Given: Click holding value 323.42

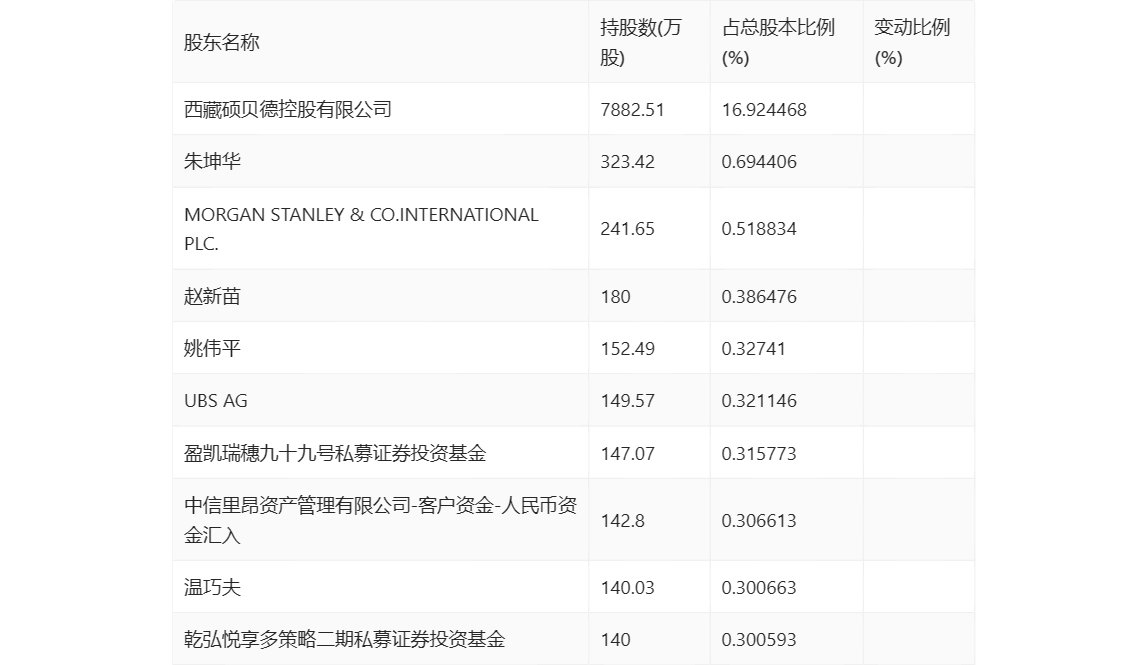Looking at the screenshot, I should (x=627, y=162).
